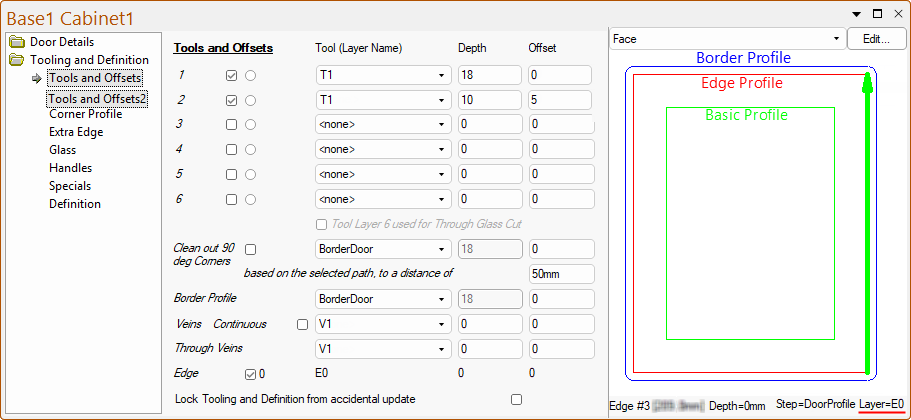Open row 2 tool layer dropdown
911x420 pixels.
pyautogui.click(x=383, y=100)
